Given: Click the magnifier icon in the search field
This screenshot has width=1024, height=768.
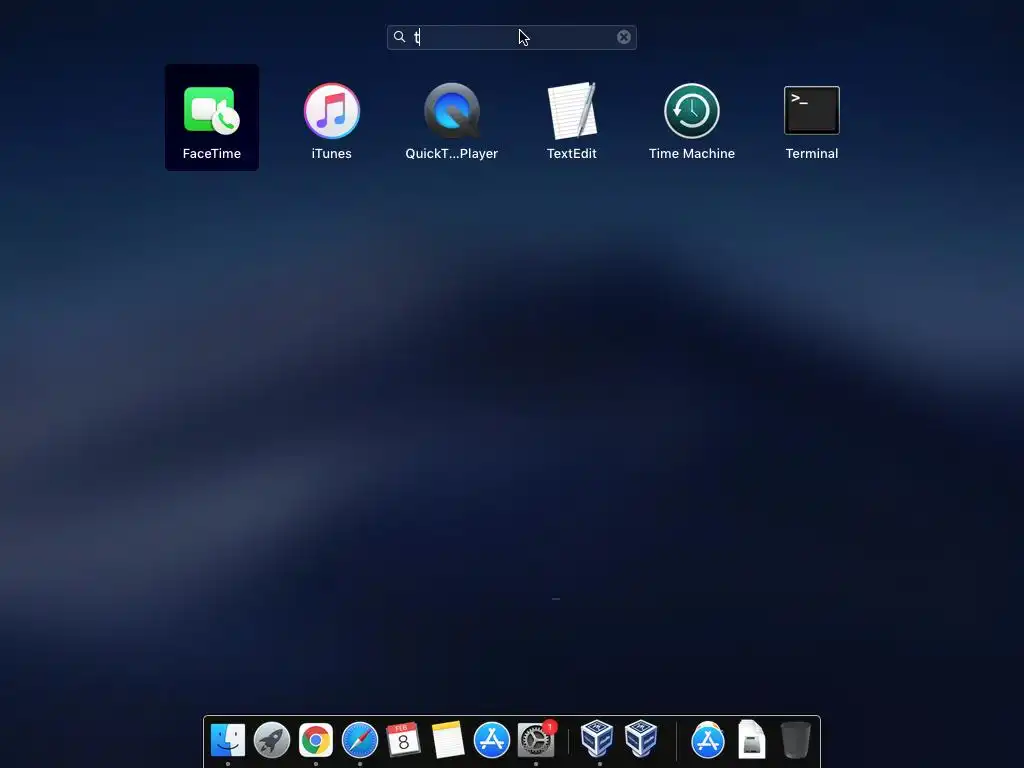Looking at the screenshot, I should [400, 37].
